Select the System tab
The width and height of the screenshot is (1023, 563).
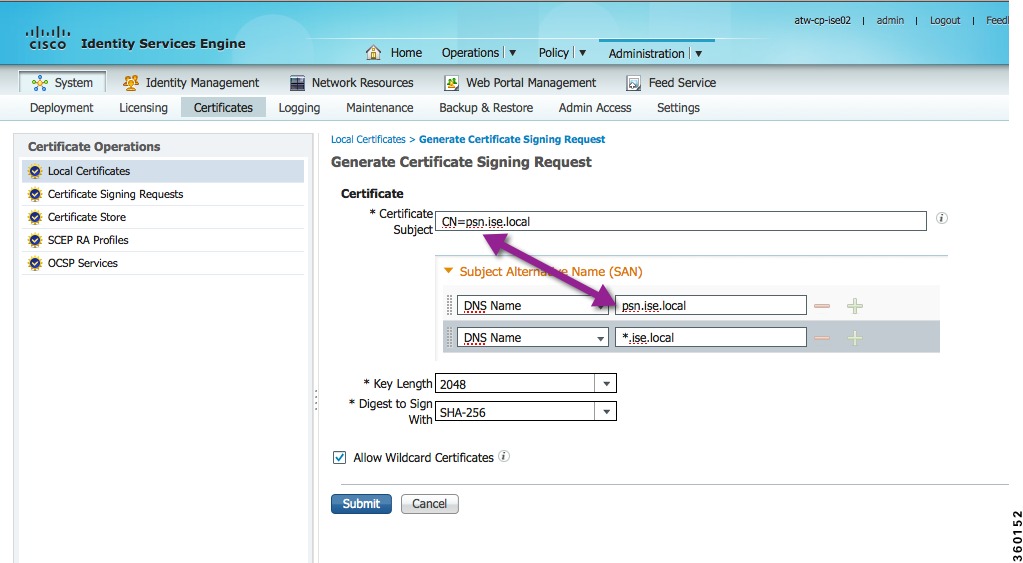click(62, 83)
